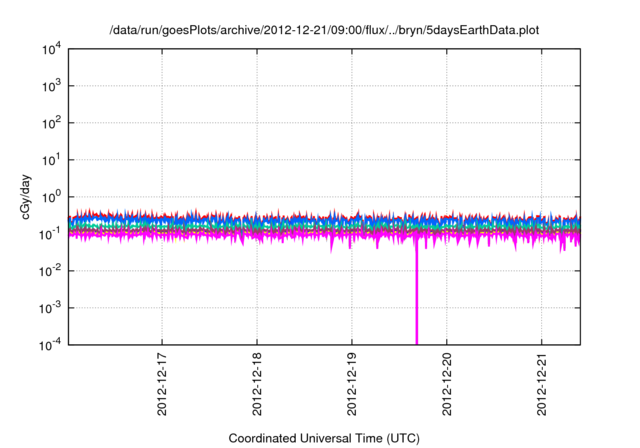Click the 10^3 y-axis tick label
Screen dimensions: 640x448
tap(52, 86)
